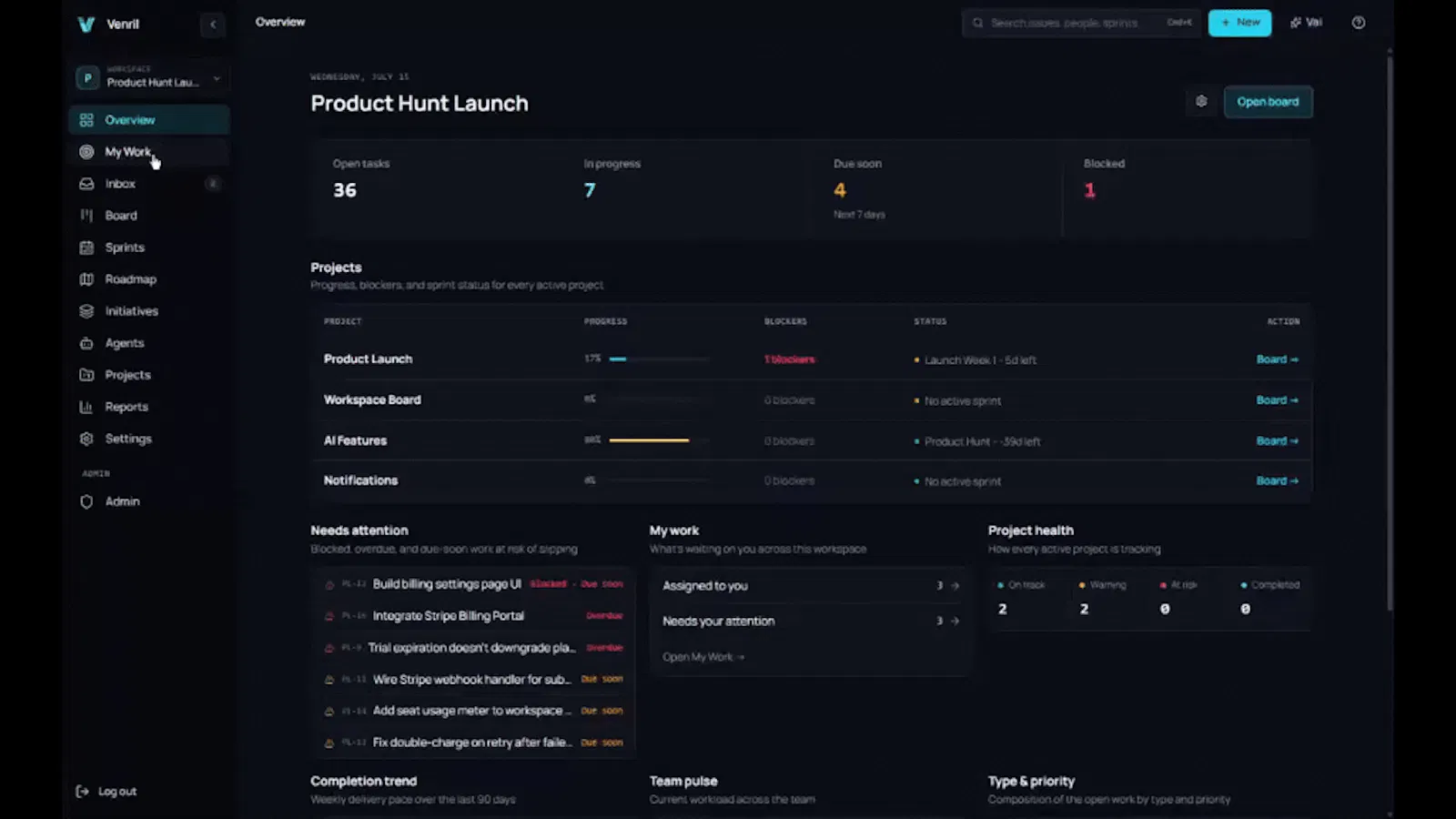This screenshot has height=819, width=1456.
Task: Click the Inbox unread count badge
Action: coord(212,184)
